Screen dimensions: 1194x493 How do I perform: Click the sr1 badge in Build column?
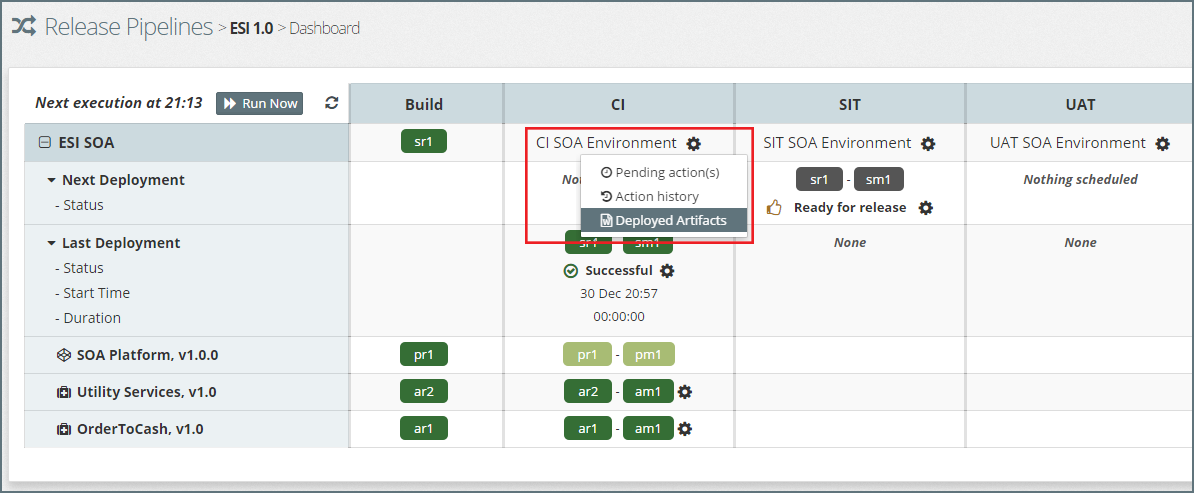tap(423, 142)
